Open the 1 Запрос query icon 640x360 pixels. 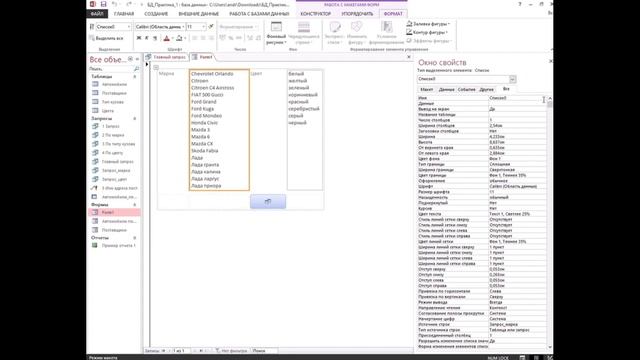[x=95, y=126]
